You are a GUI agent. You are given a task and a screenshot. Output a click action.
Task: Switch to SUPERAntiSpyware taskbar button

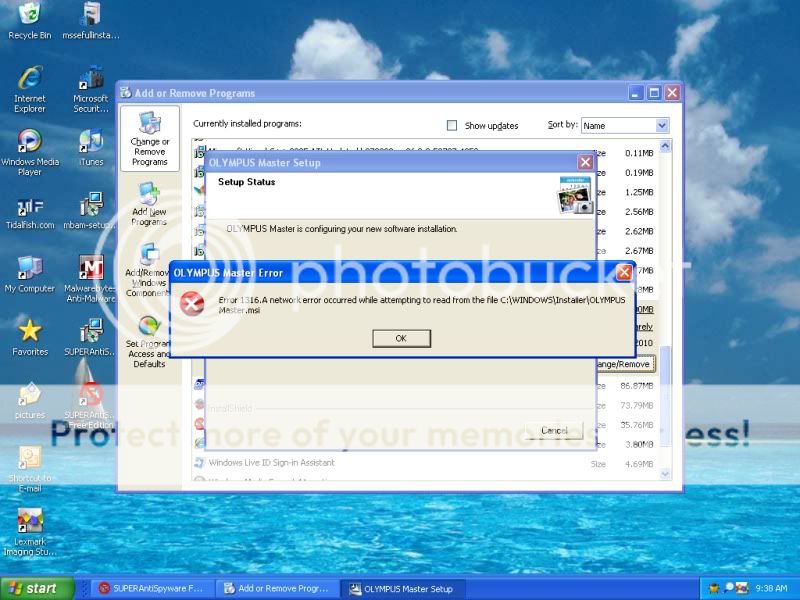151,588
